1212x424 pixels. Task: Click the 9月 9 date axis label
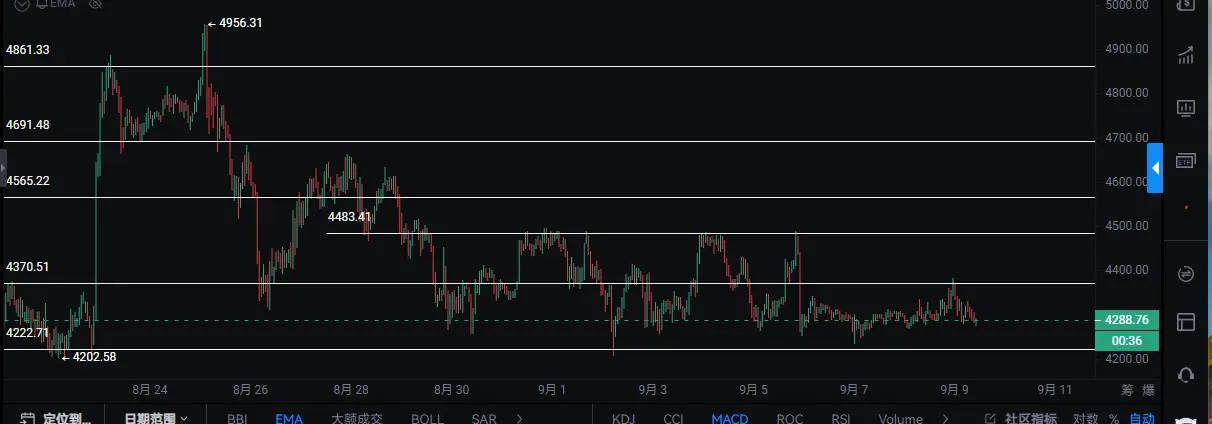[955, 390]
